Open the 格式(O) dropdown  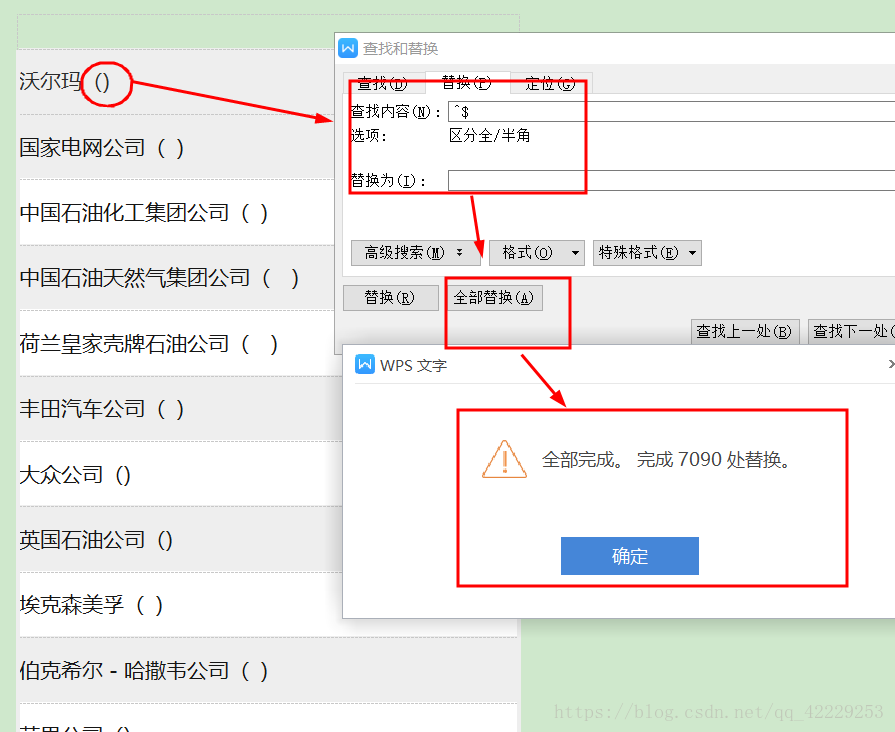[x=537, y=252]
